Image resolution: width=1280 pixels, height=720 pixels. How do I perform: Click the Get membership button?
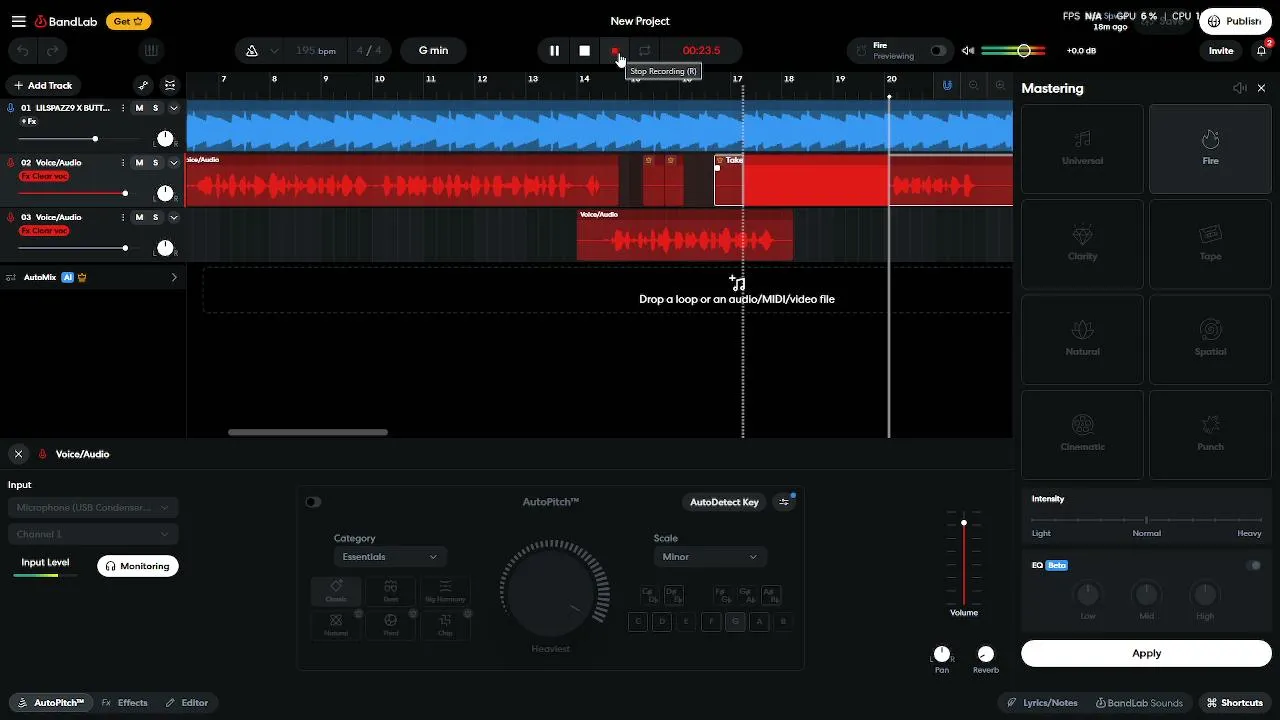128,21
